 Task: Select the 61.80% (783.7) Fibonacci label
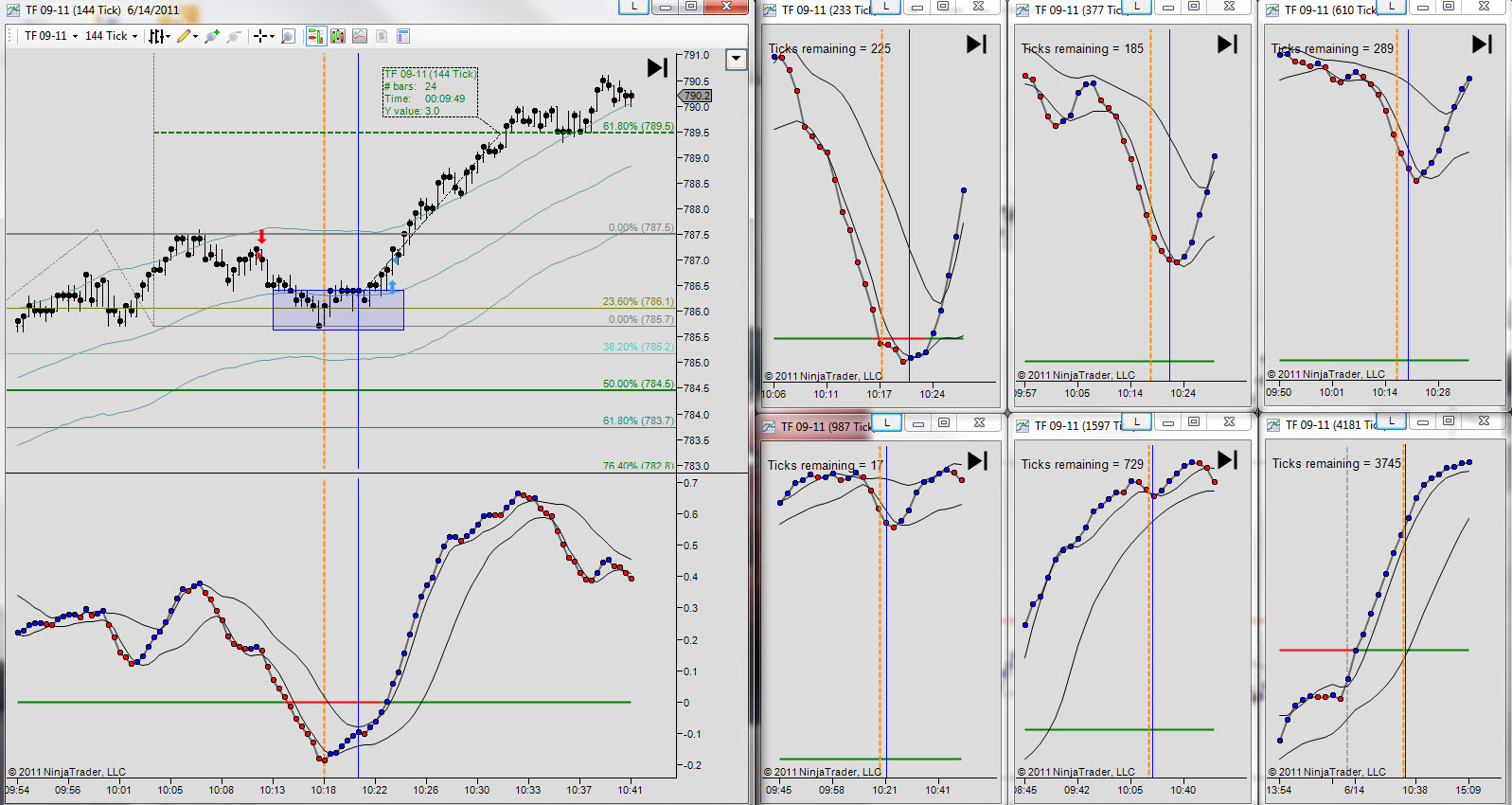pos(638,420)
